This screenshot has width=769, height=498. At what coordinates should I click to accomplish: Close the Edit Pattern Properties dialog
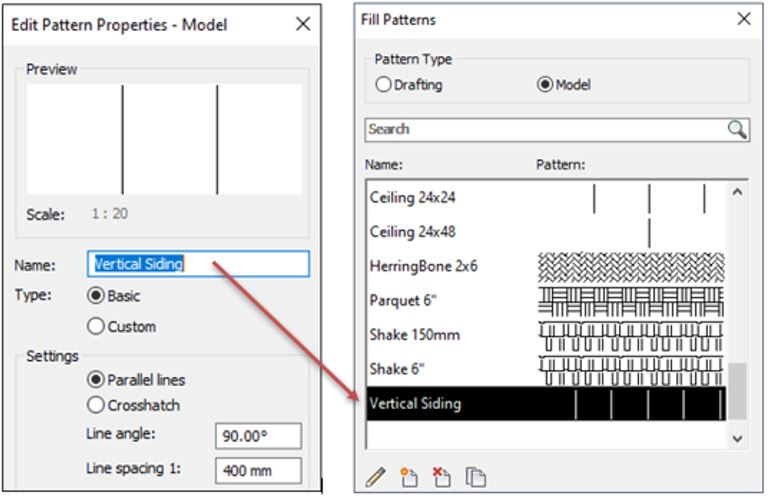click(303, 24)
